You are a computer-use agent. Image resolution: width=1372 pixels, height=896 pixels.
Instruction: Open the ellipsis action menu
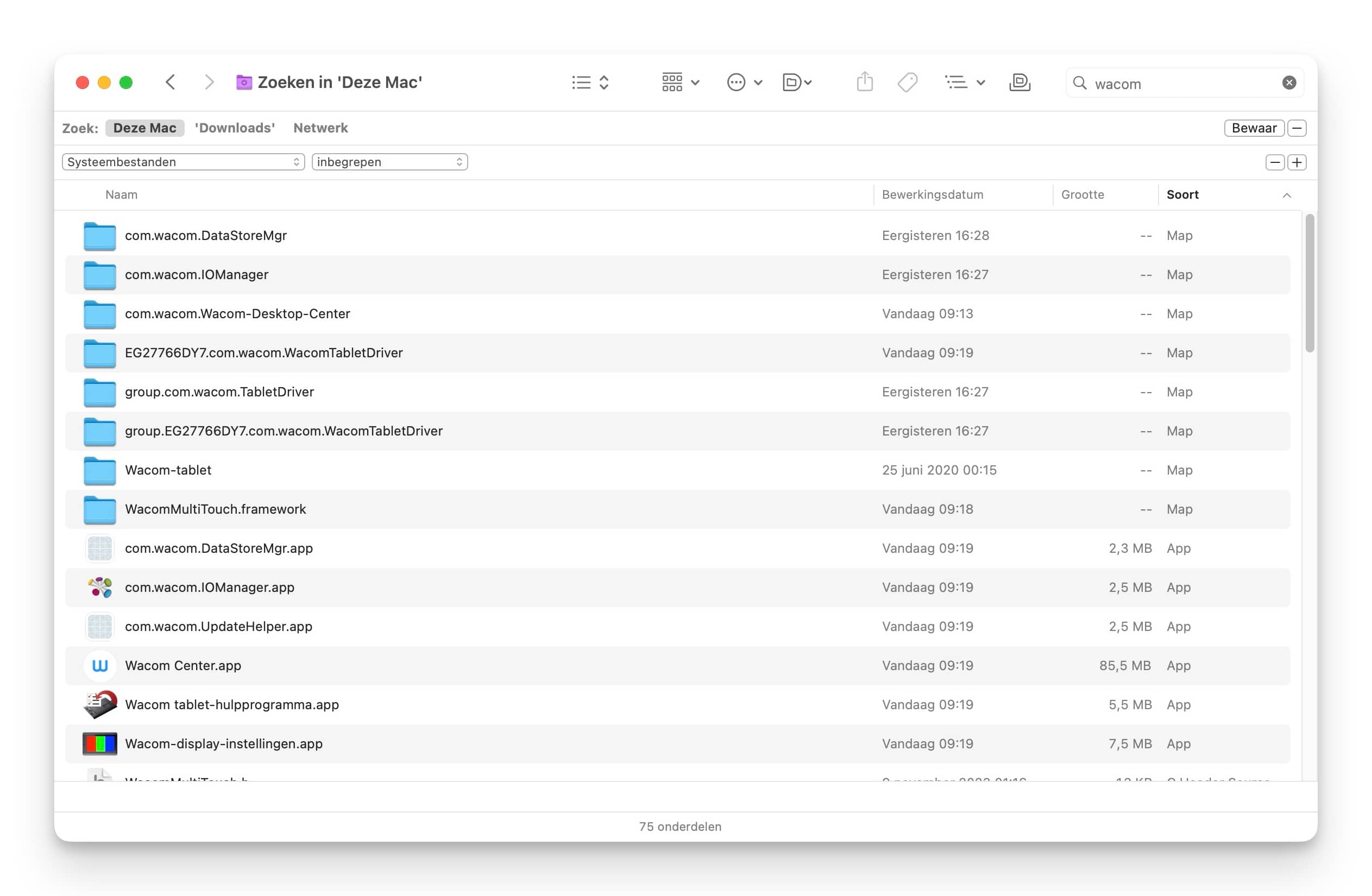click(744, 83)
